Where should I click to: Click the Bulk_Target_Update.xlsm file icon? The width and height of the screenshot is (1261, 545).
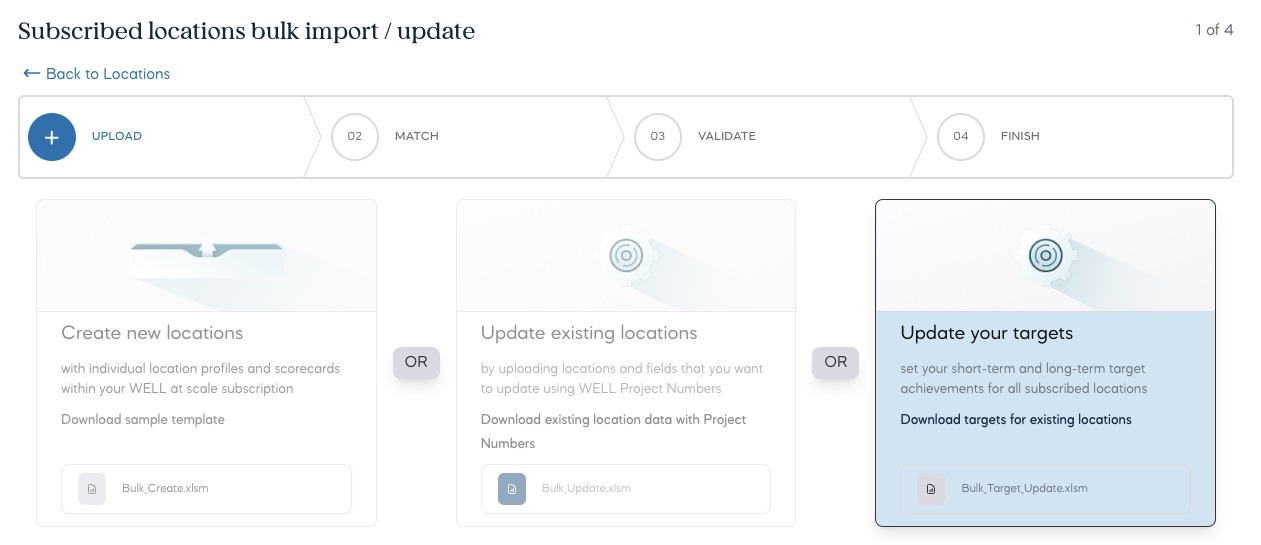[931, 489]
